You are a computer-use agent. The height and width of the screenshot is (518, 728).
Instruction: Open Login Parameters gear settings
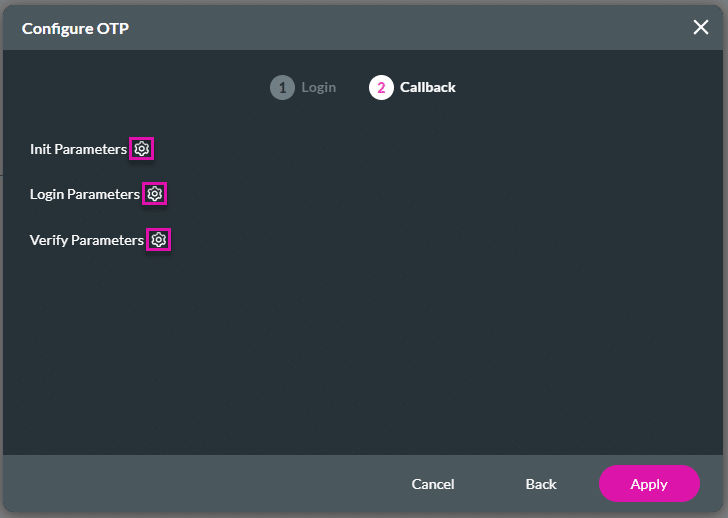pos(155,194)
